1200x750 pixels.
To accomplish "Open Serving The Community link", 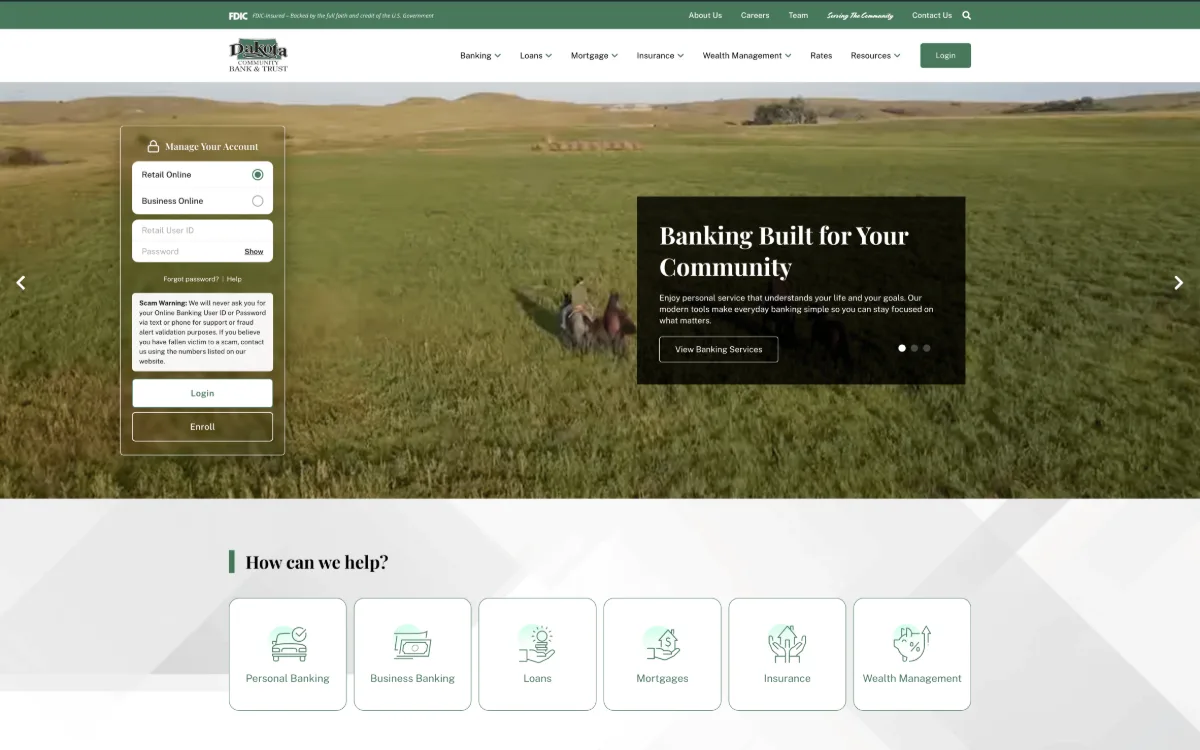I will pyautogui.click(x=860, y=15).
